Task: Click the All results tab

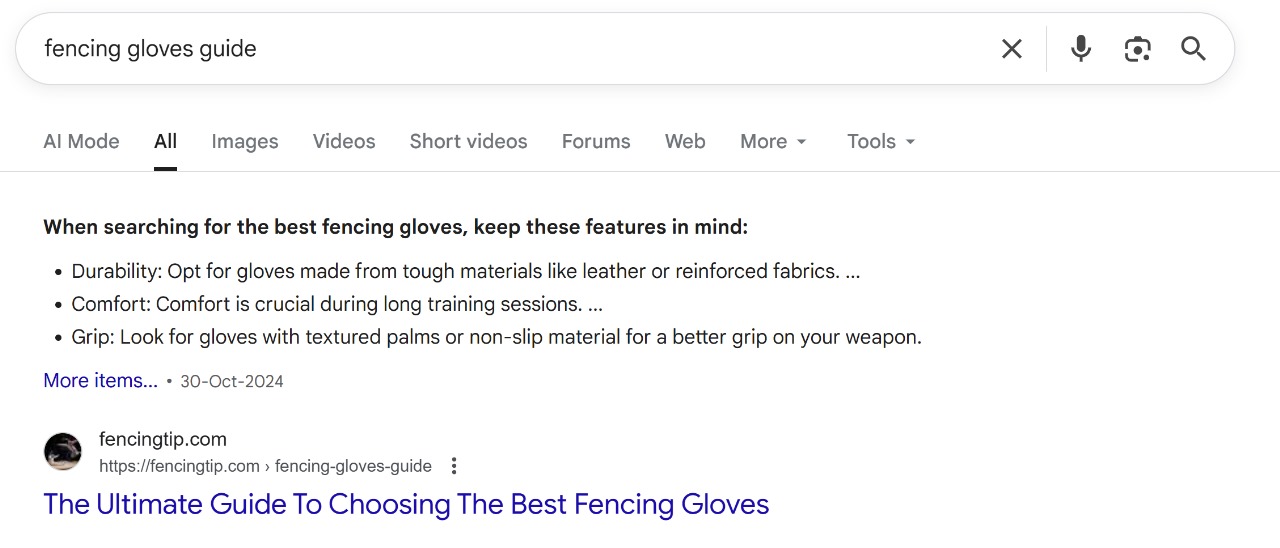Action: point(165,142)
